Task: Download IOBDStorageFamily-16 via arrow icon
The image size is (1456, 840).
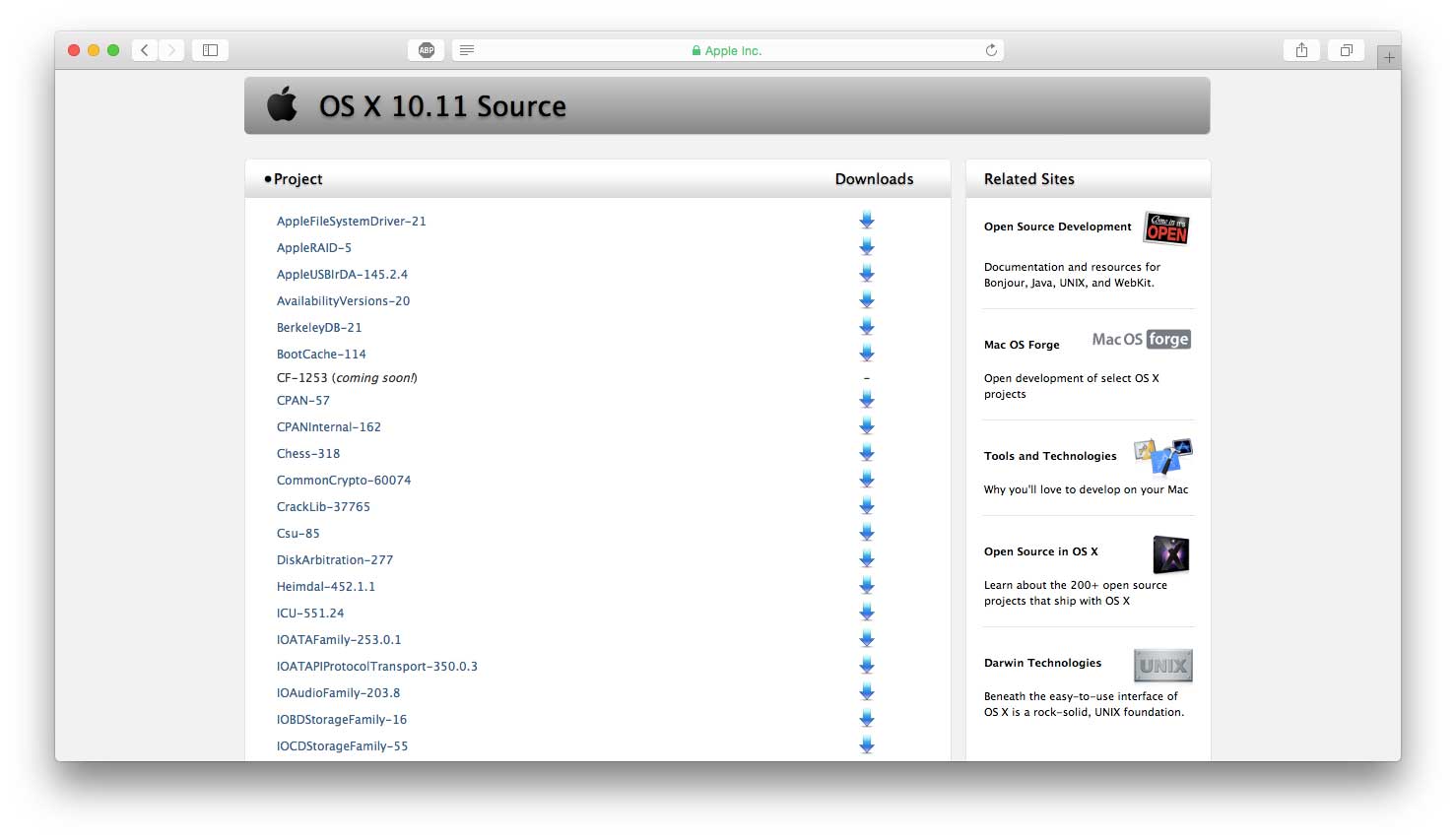Action: [x=867, y=719]
